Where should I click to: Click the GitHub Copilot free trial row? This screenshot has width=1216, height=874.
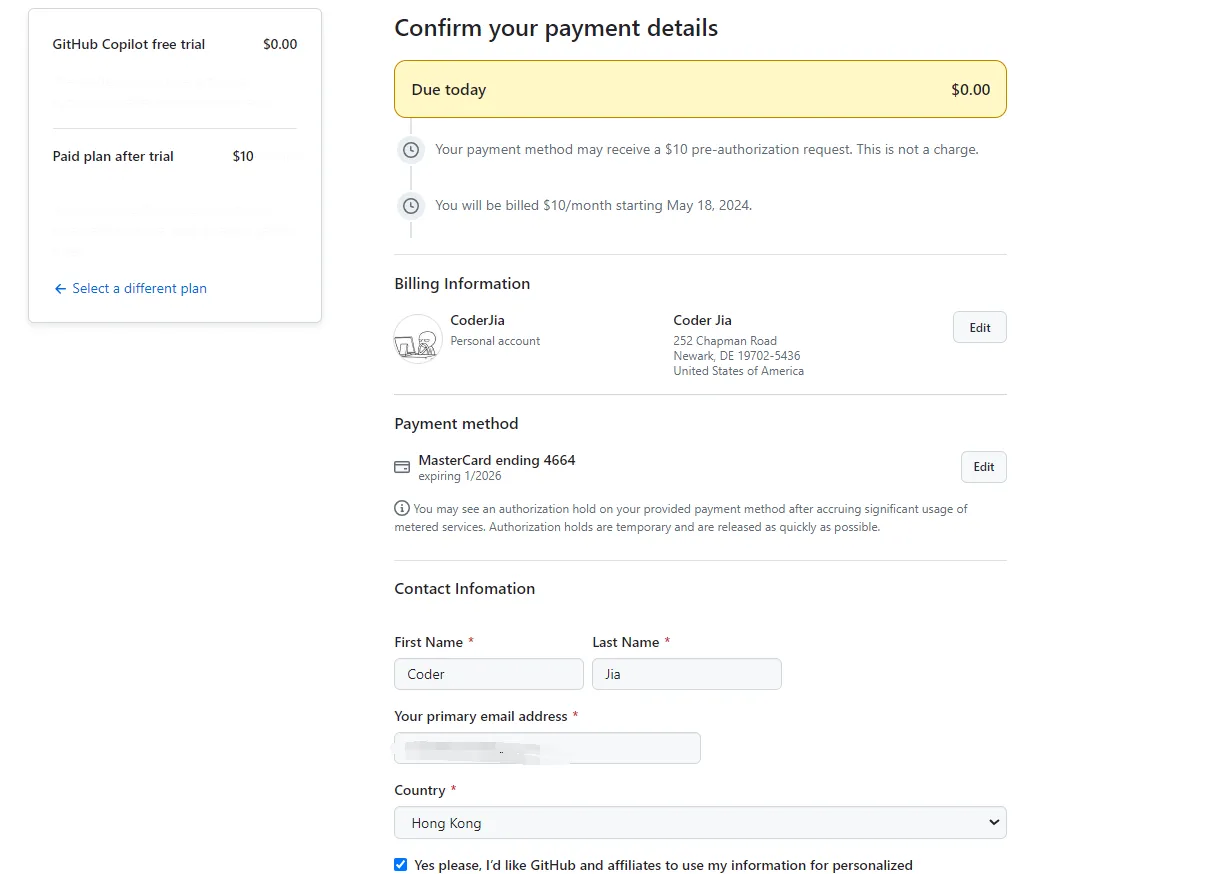[x=175, y=45]
